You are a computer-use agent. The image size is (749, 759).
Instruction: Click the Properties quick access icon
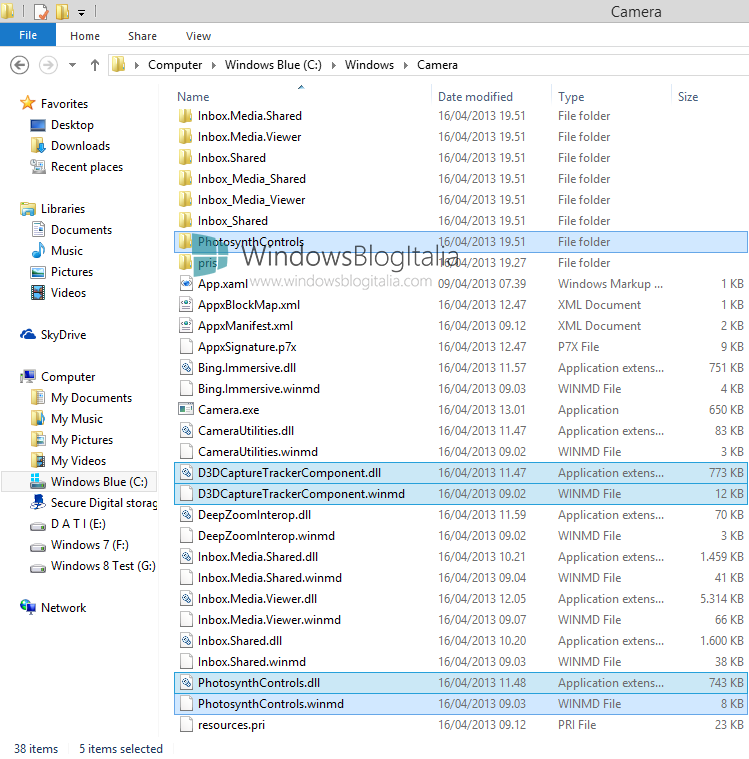tap(41, 12)
